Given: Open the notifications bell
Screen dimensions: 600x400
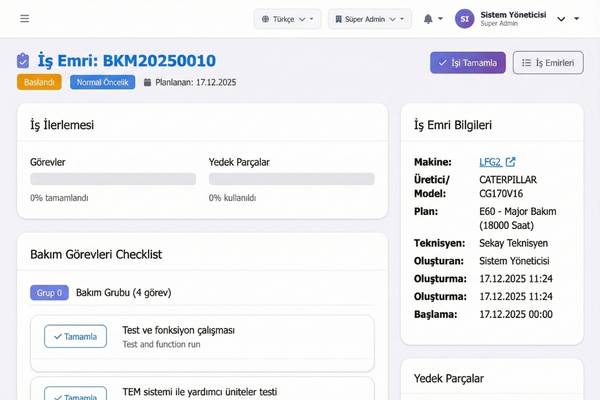Looking at the screenshot, I should pos(428,19).
